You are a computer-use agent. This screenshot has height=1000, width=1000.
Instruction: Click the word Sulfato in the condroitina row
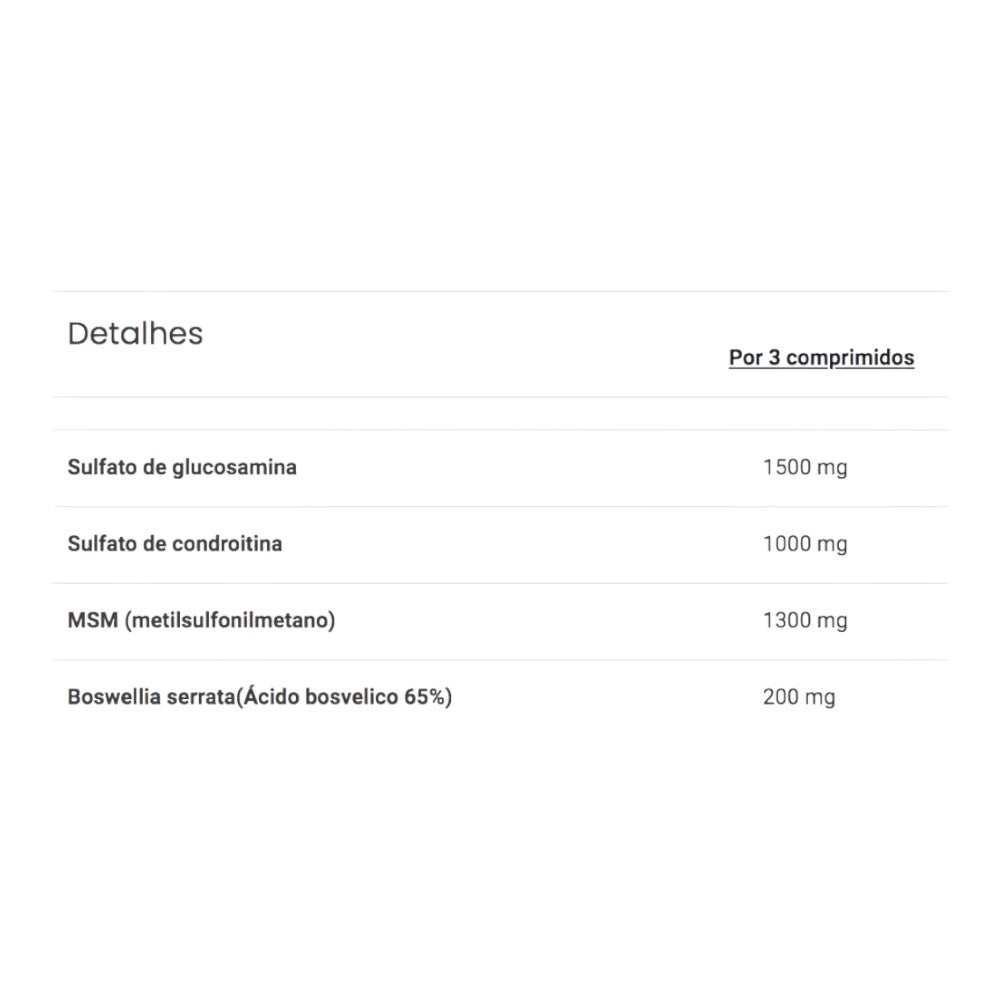pos(100,544)
